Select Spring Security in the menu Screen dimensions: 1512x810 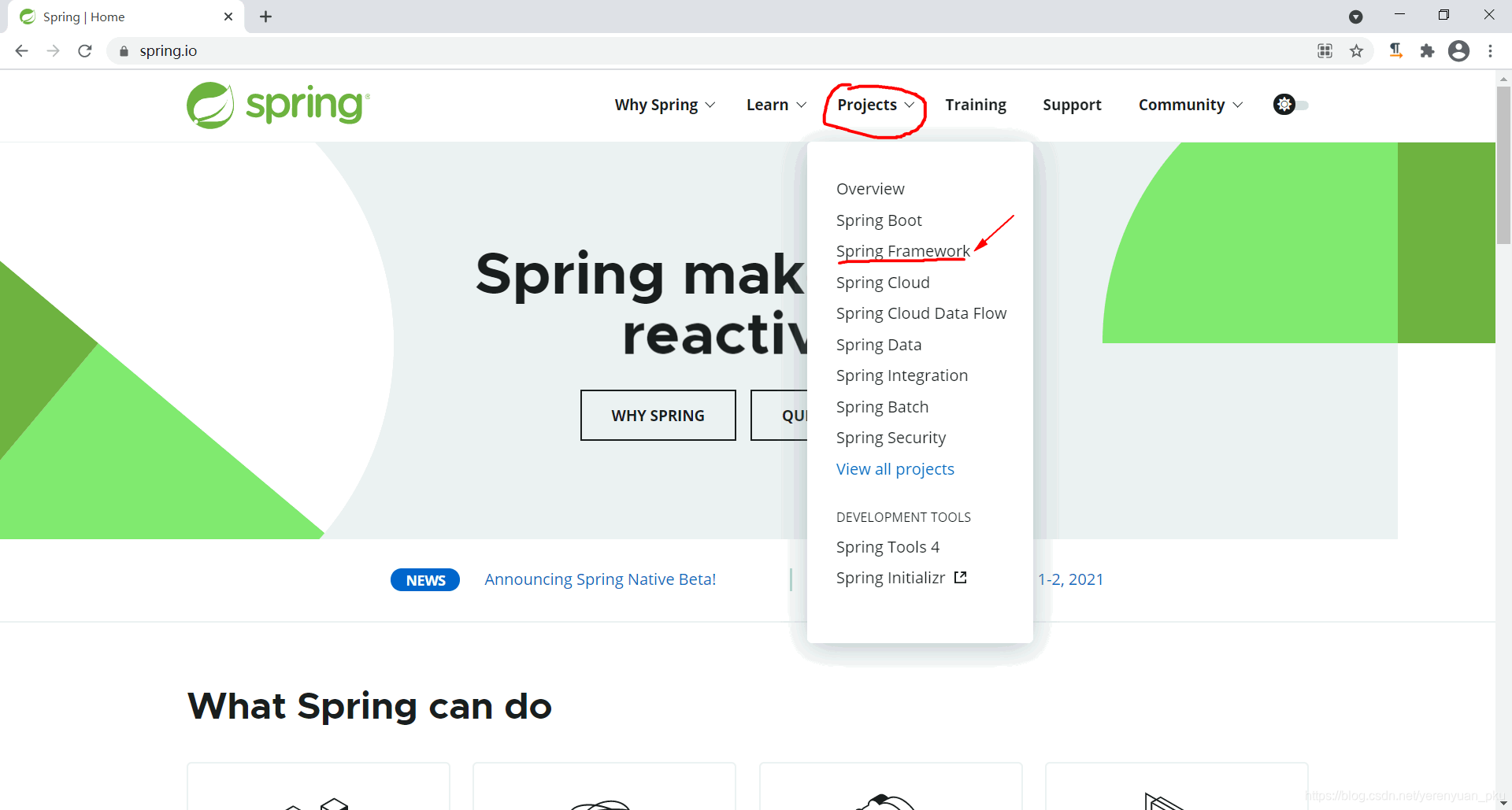coord(891,438)
